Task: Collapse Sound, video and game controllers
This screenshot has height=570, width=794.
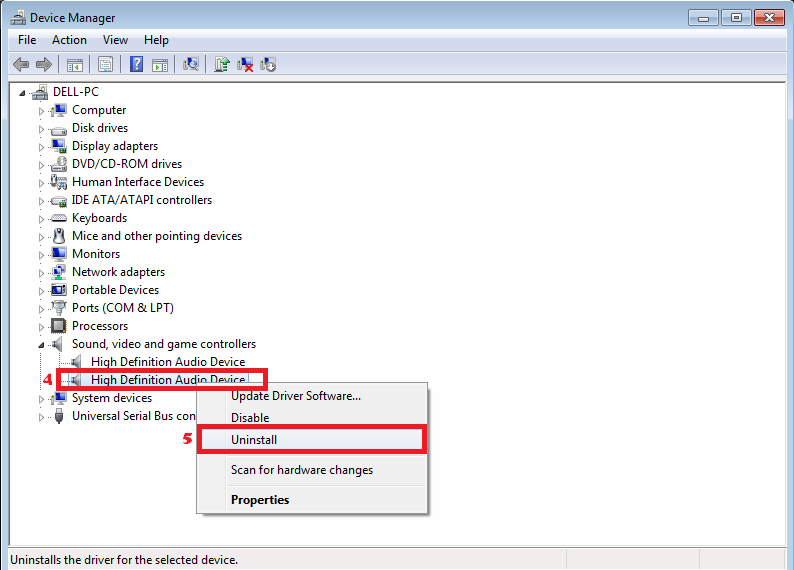Action: pyautogui.click(x=41, y=345)
